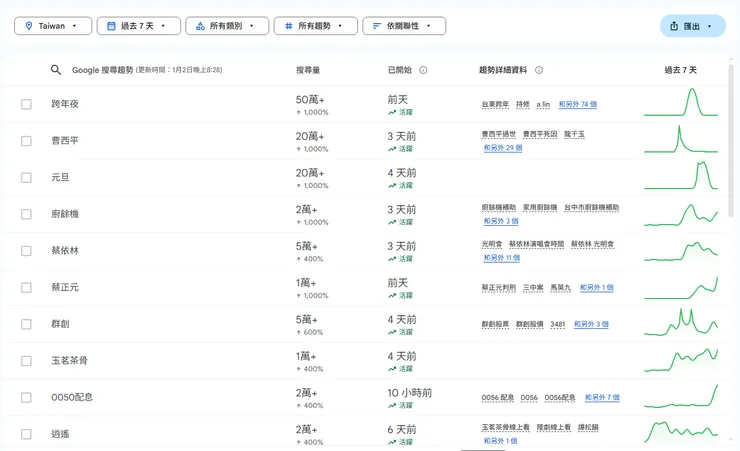Open the 匯出 export dropdown
This screenshot has width=740, height=451.
(x=692, y=26)
